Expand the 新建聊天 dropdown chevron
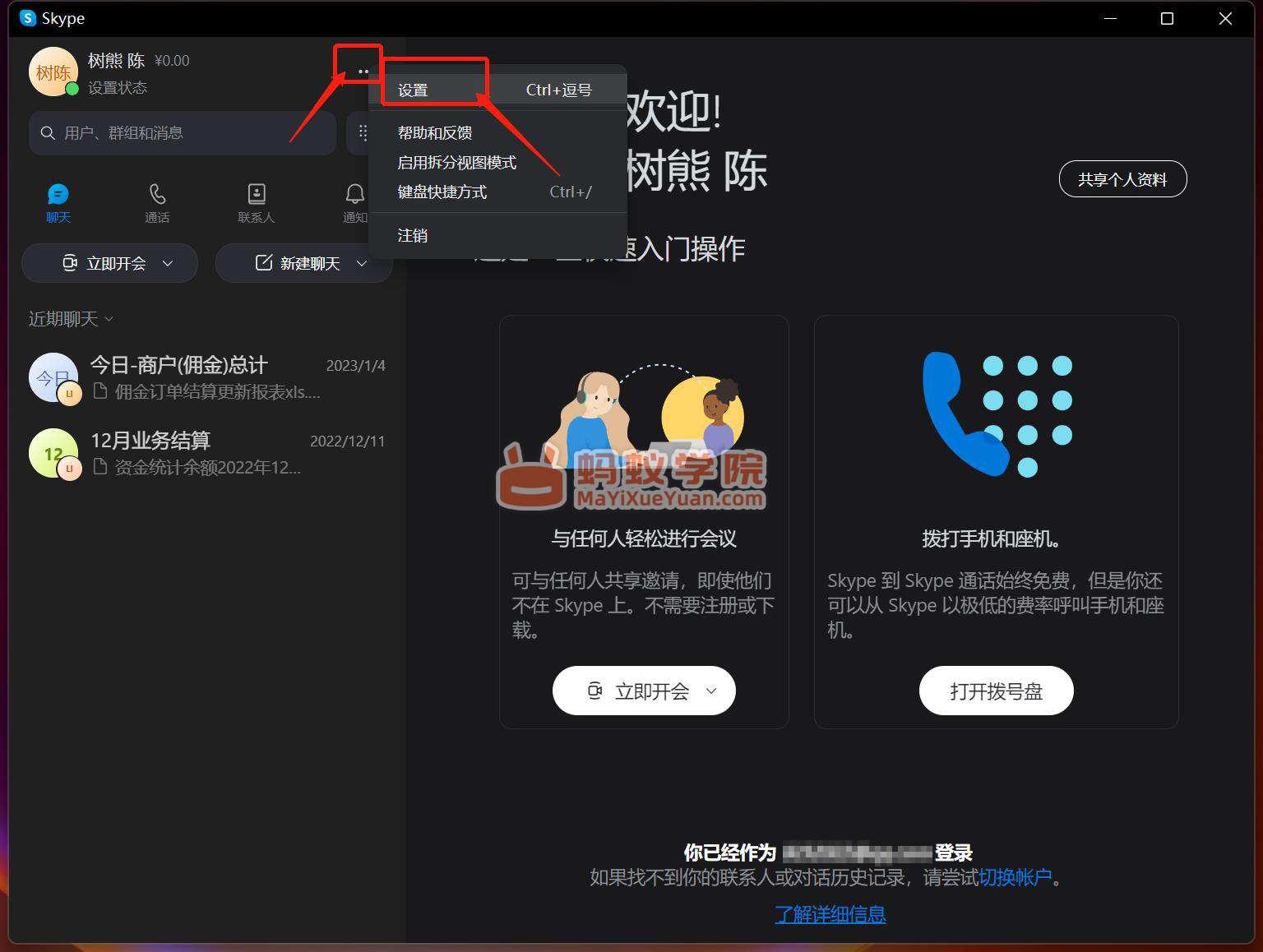The image size is (1263, 952). [362, 263]
